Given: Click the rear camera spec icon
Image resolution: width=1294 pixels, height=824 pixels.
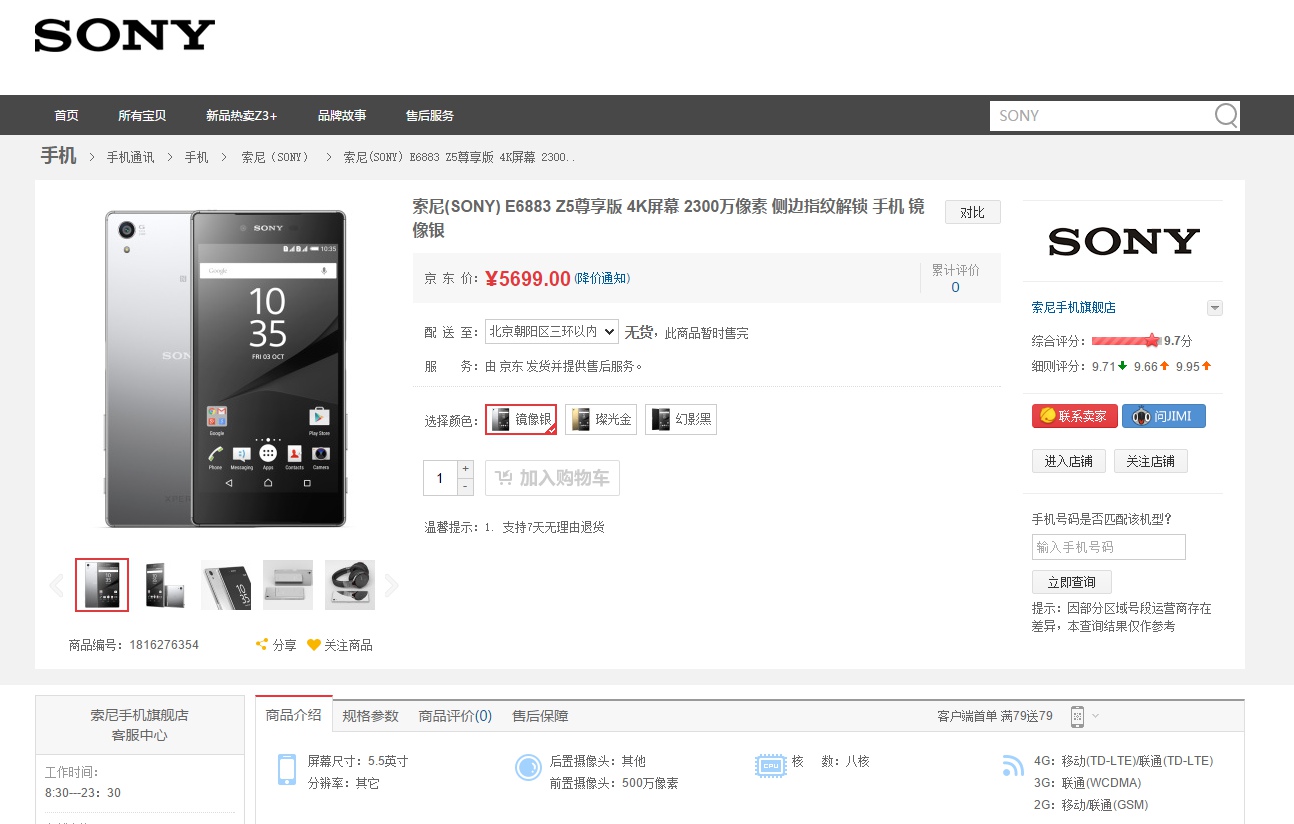Looking at the screenshot, I should [528, 767].
